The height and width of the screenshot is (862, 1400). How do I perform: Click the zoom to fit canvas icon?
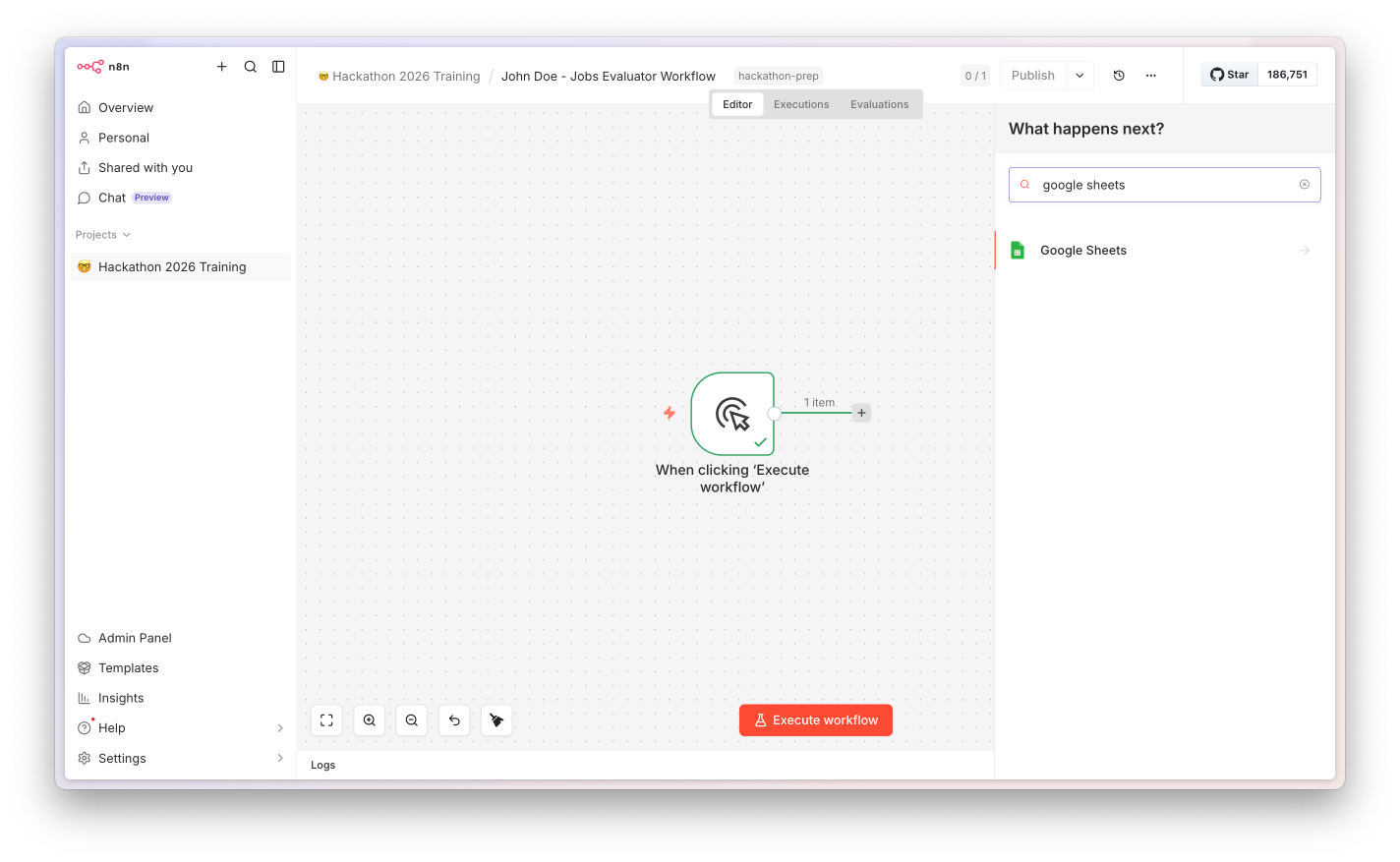(x=326, y=720)
